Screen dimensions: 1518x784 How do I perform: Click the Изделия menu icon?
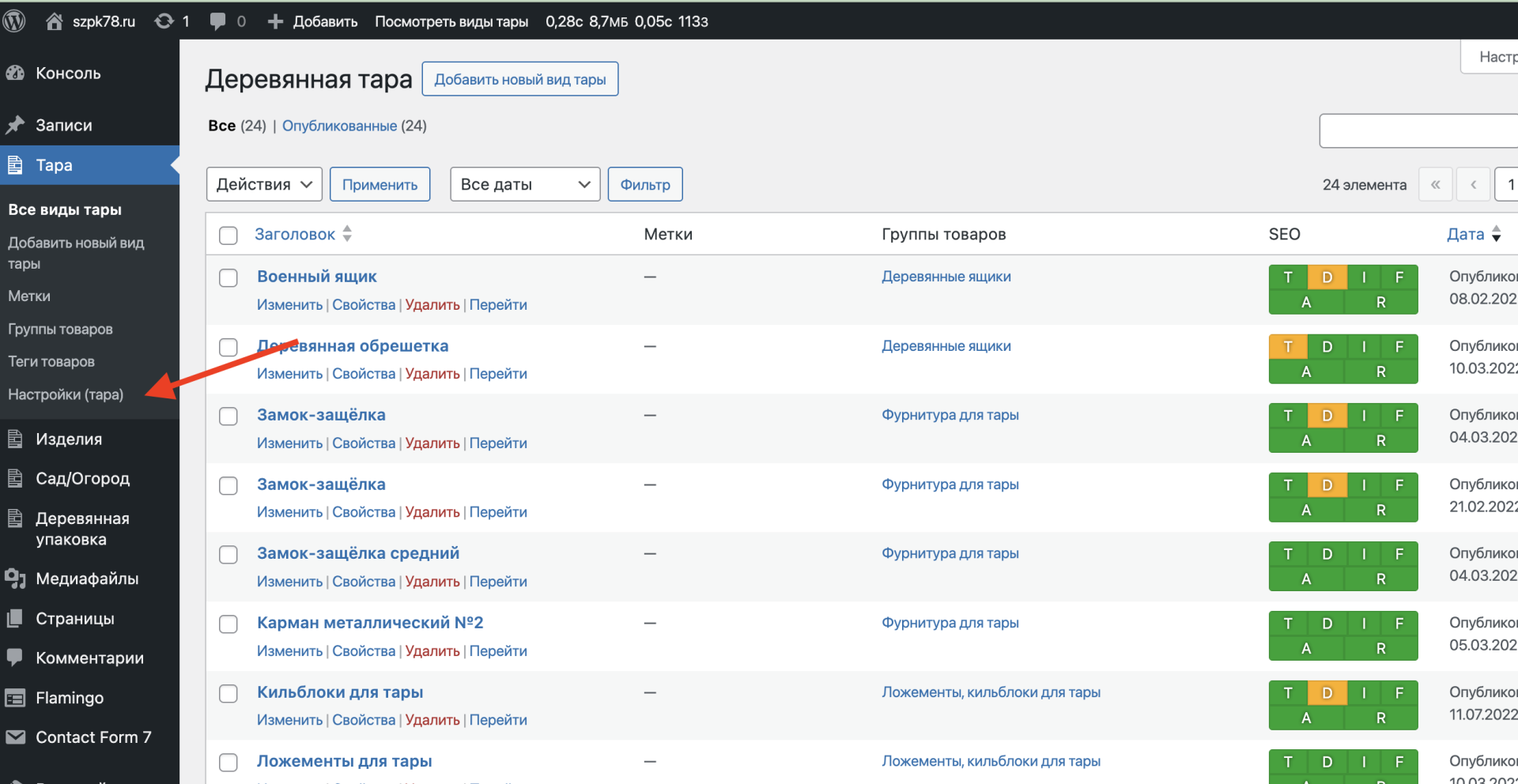click(x=15, y=439)
